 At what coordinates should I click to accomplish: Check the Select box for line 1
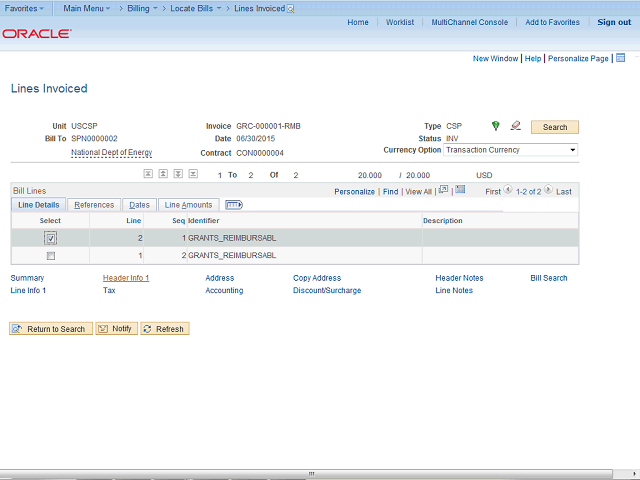click(x=51, y=256)
